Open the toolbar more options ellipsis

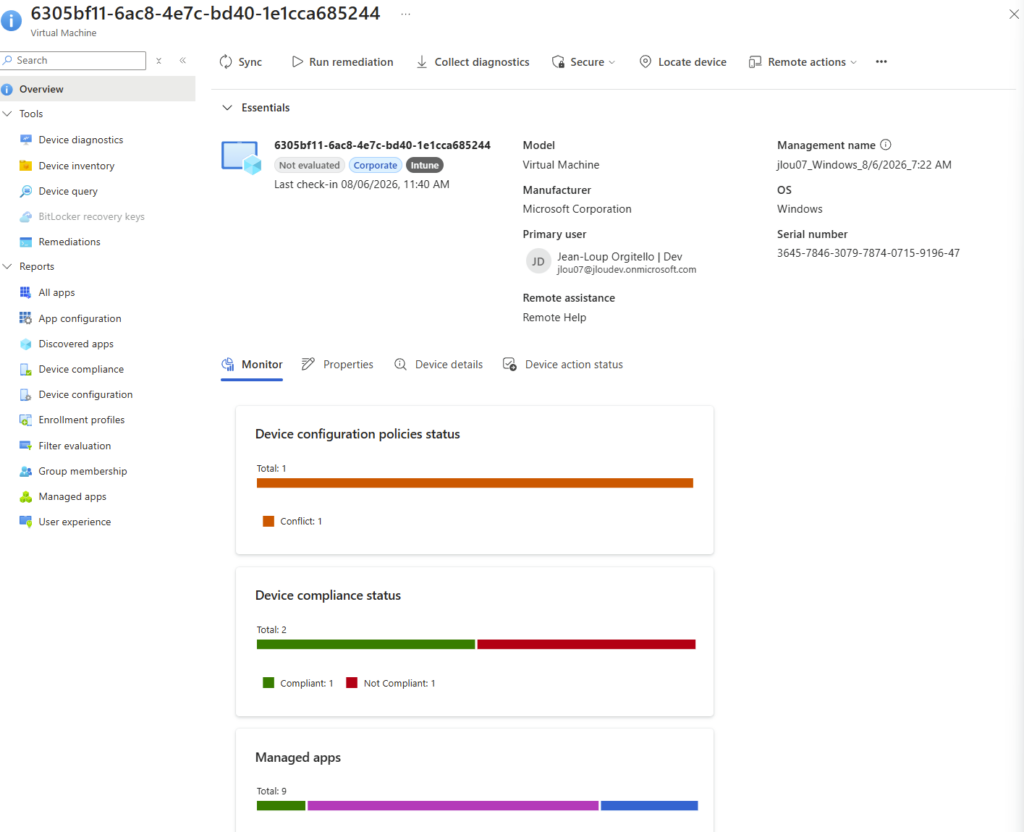coord(881,61)
